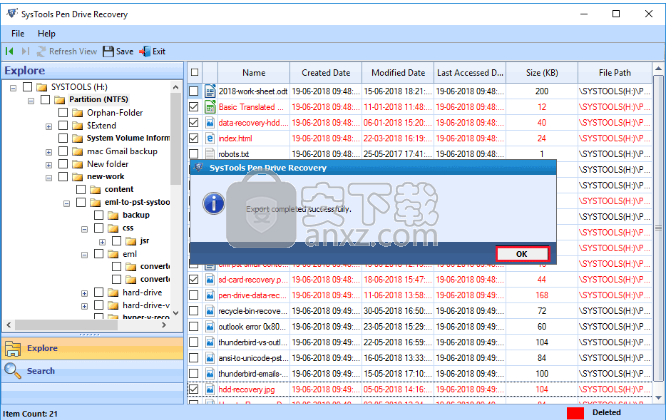This screenshot has width=668, height=420.
Task: Uncheck the hdd-recovery.jpg row checkbox
Action: click(x=194, y=389)
